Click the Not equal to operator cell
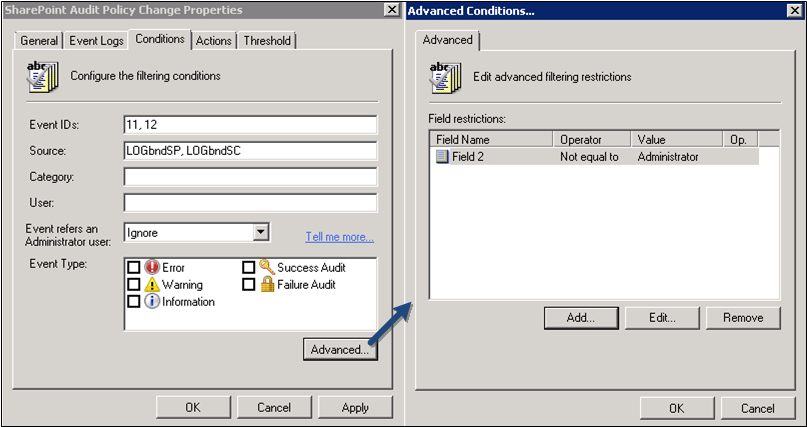 [x=589, y=157]
